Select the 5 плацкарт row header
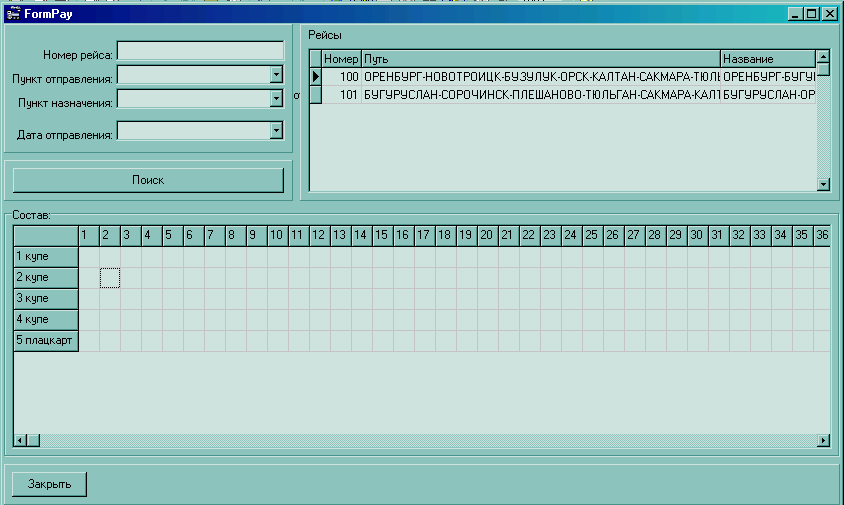 point(46,340)
